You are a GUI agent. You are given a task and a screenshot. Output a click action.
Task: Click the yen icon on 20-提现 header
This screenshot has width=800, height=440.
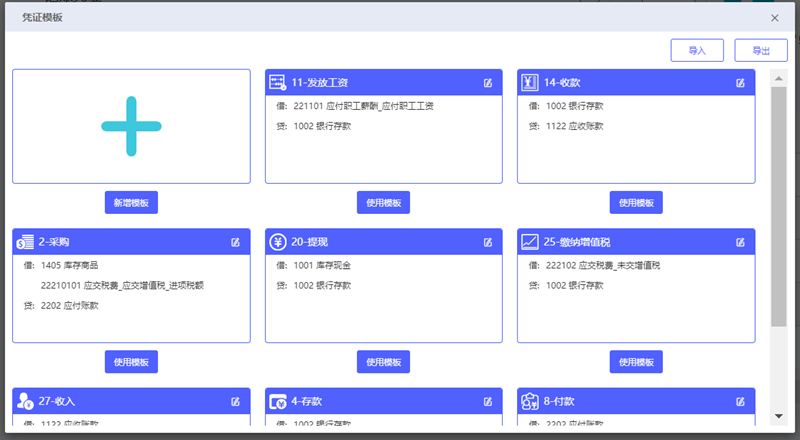(278, 242)
